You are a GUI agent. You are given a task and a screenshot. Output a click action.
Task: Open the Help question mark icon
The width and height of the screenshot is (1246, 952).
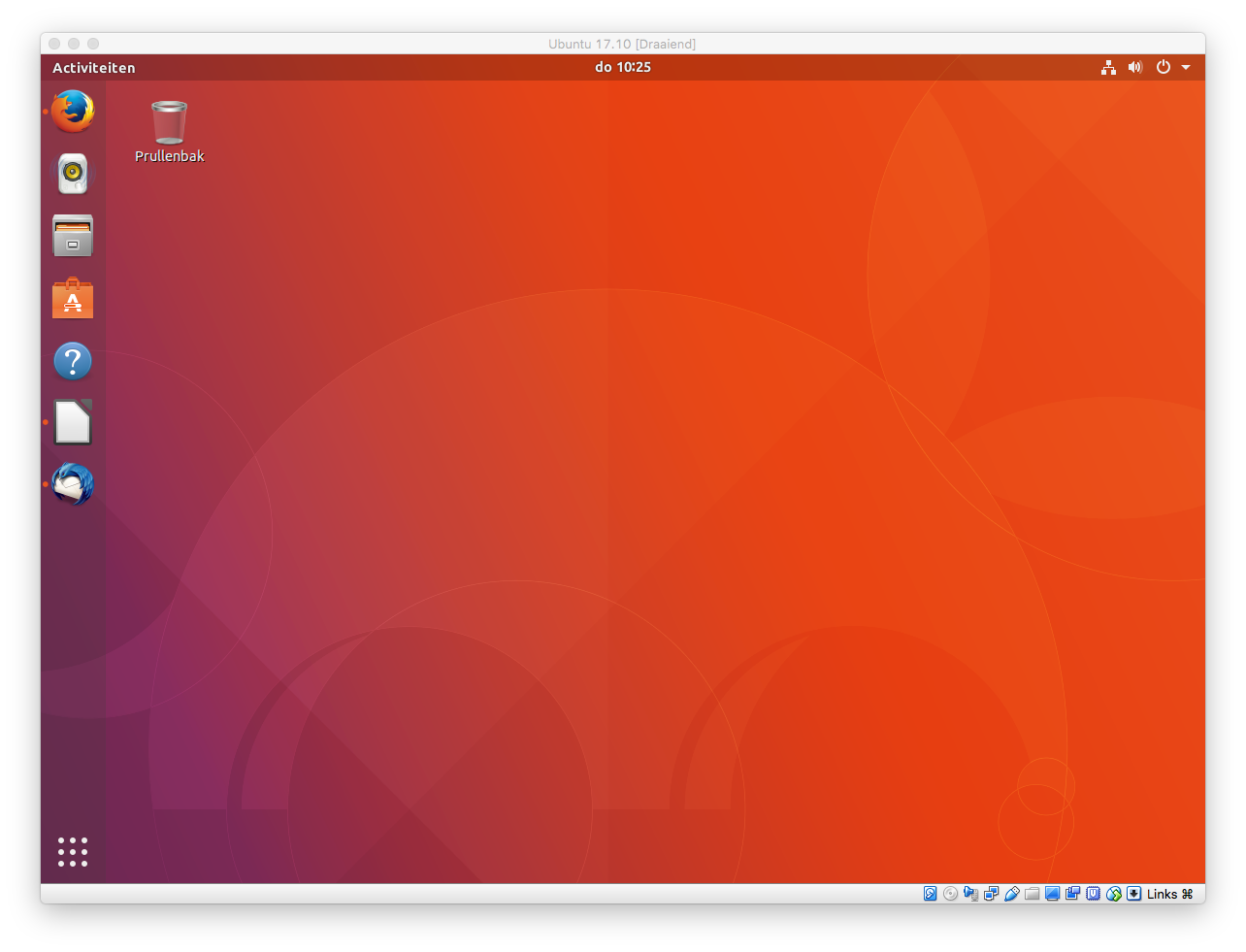(x=73, y=361)
